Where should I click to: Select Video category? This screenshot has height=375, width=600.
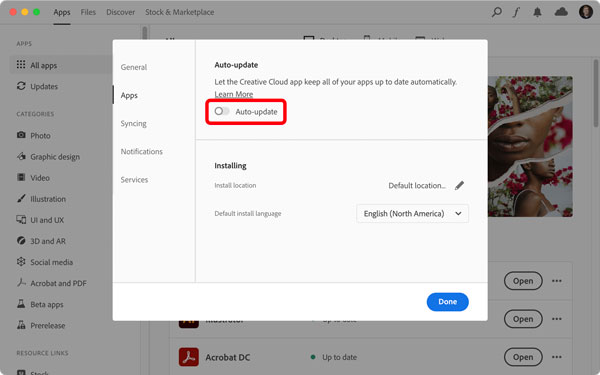point(33,178)
